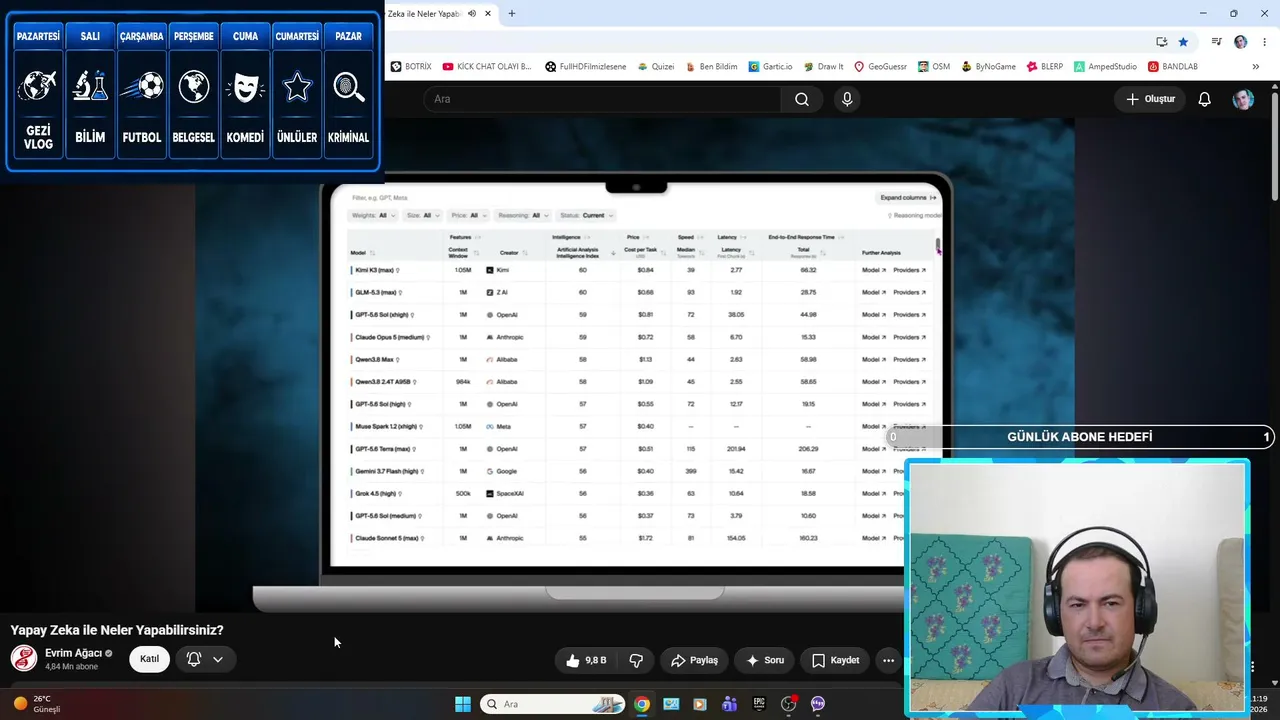Click 'Kimi K3 (max)' model name
Image resolution: width=1280 pixels, height=720 pixels.
click(375, 270)
